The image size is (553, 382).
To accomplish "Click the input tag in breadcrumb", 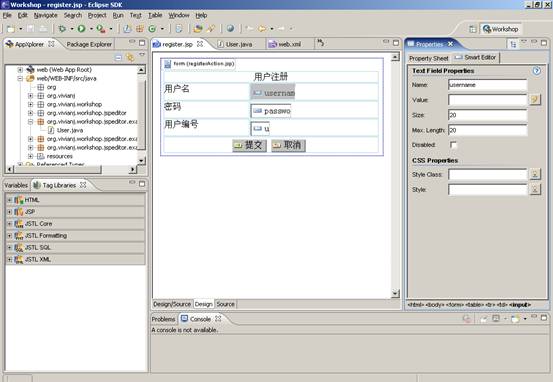I will 519,305.
